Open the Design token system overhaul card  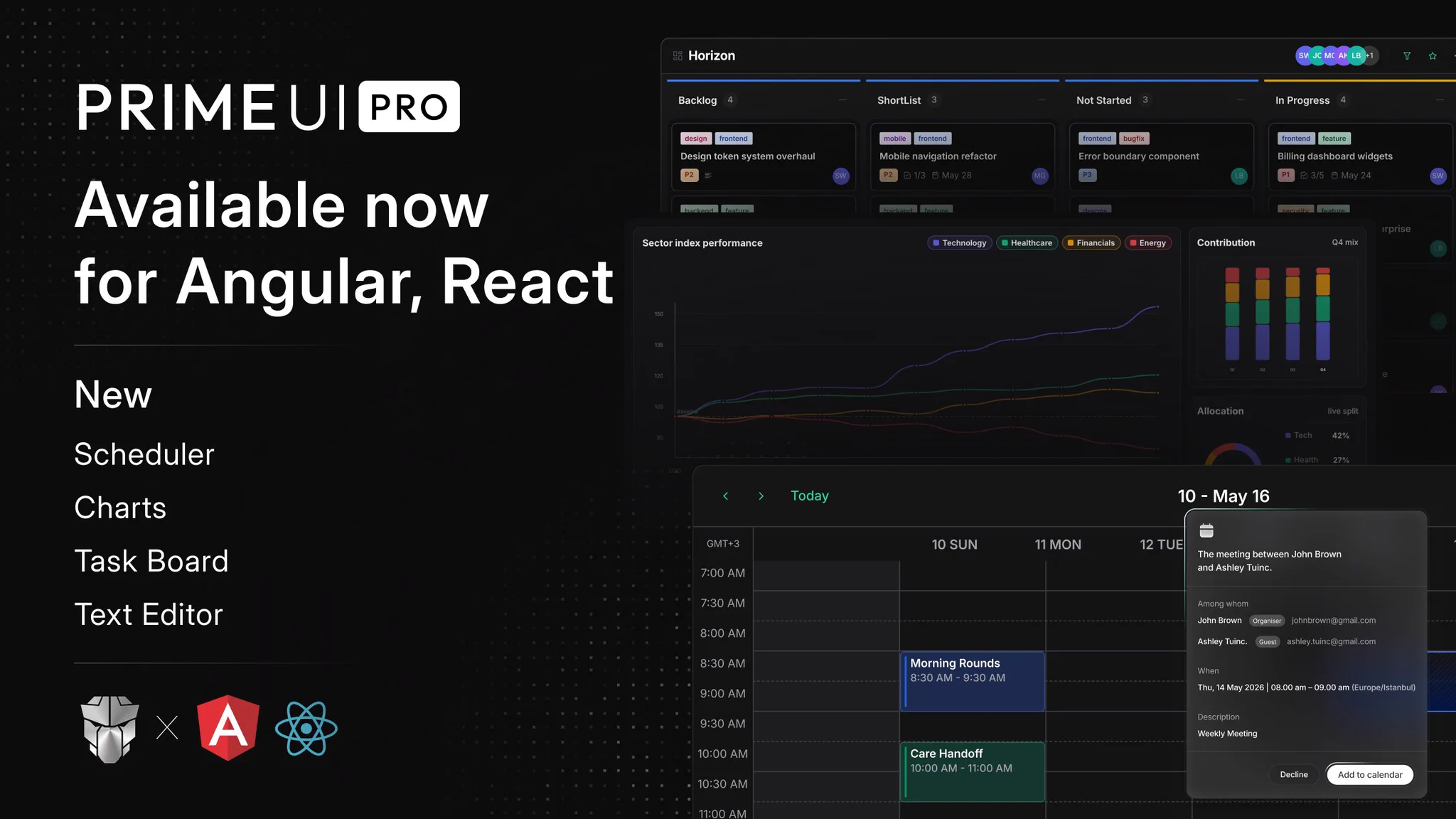pos(764,157)
